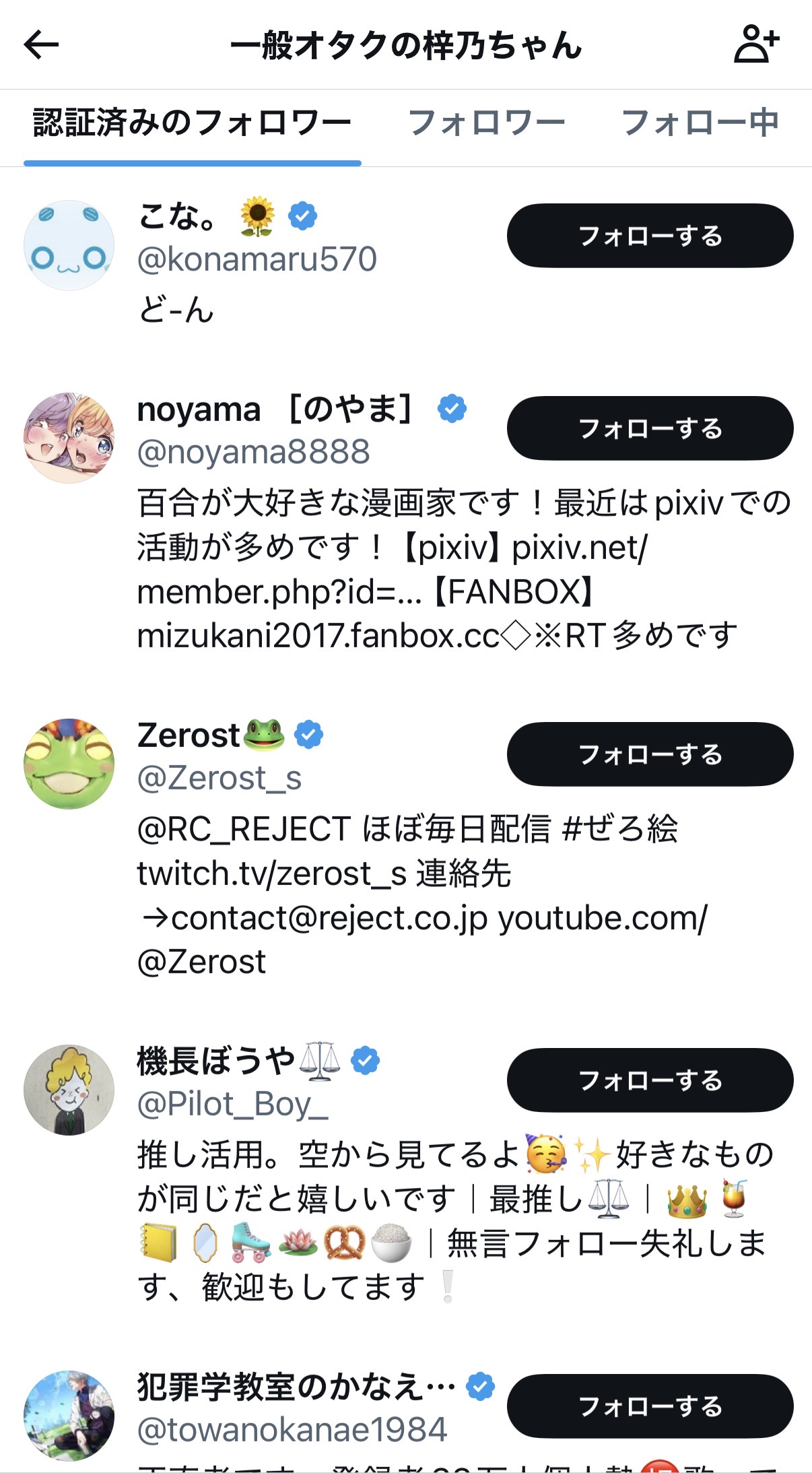Viewport: 812px width, 1473px height.
Task: Tap the verified badge beside 機長ぼうや
Action: pyautogui.click(x=366, y=1061)
